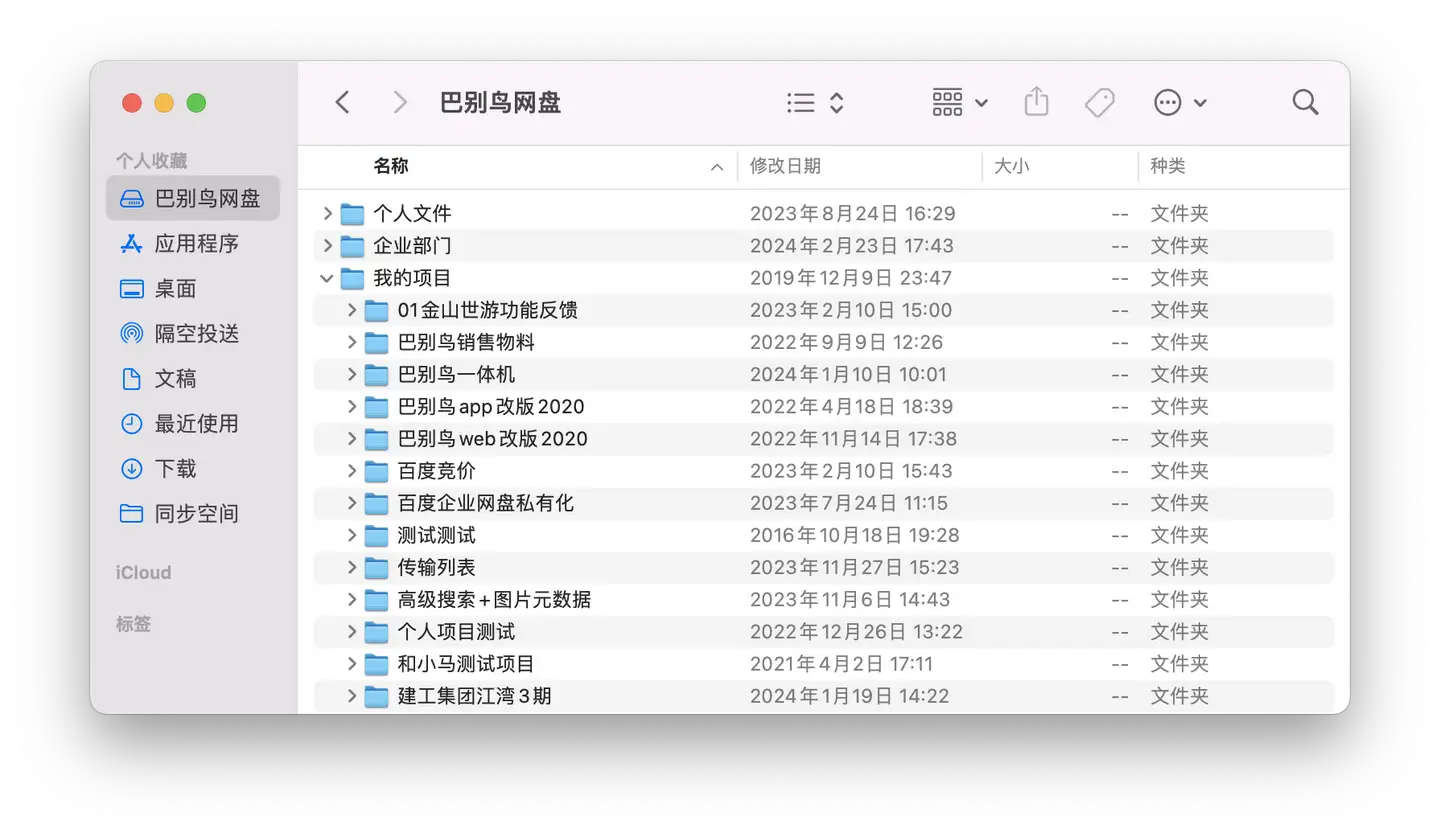Click the date 2023年8月24日 16:29
The height and width of the screenshot is (833, 1440).
coord(853,213)
